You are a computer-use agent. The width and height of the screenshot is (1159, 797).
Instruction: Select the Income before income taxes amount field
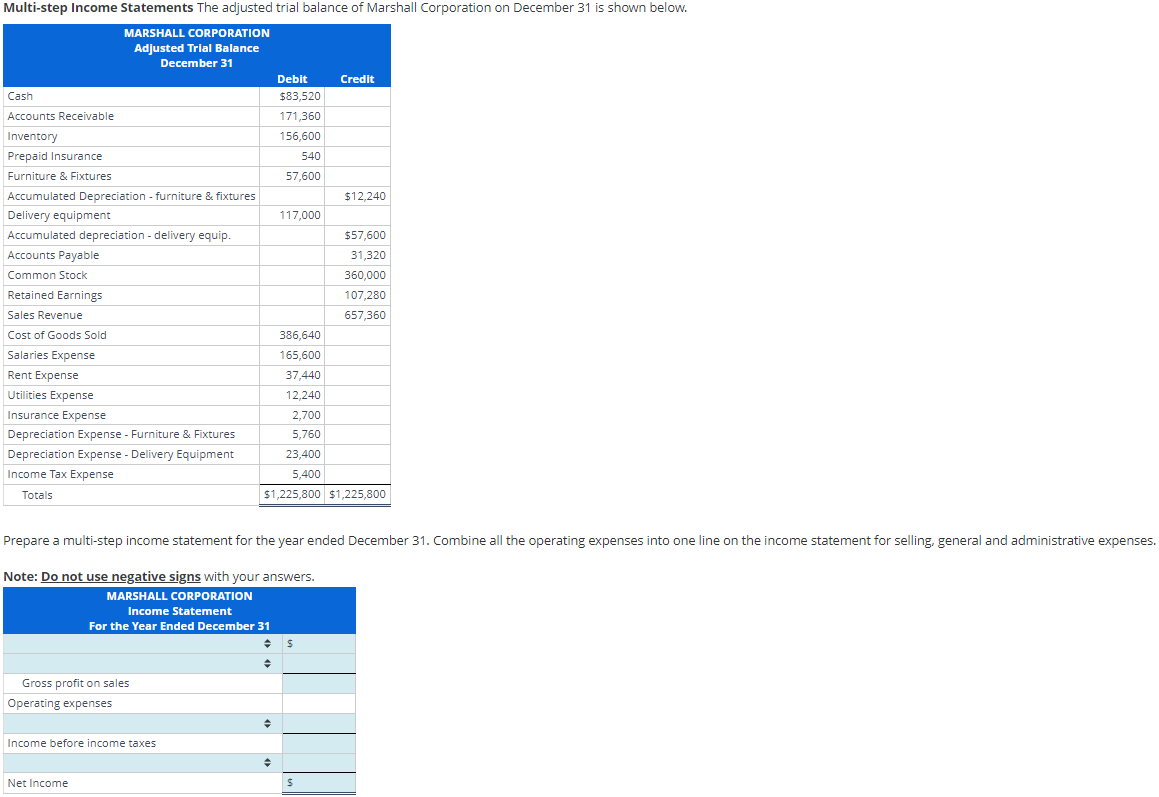[x=317, y=742]
